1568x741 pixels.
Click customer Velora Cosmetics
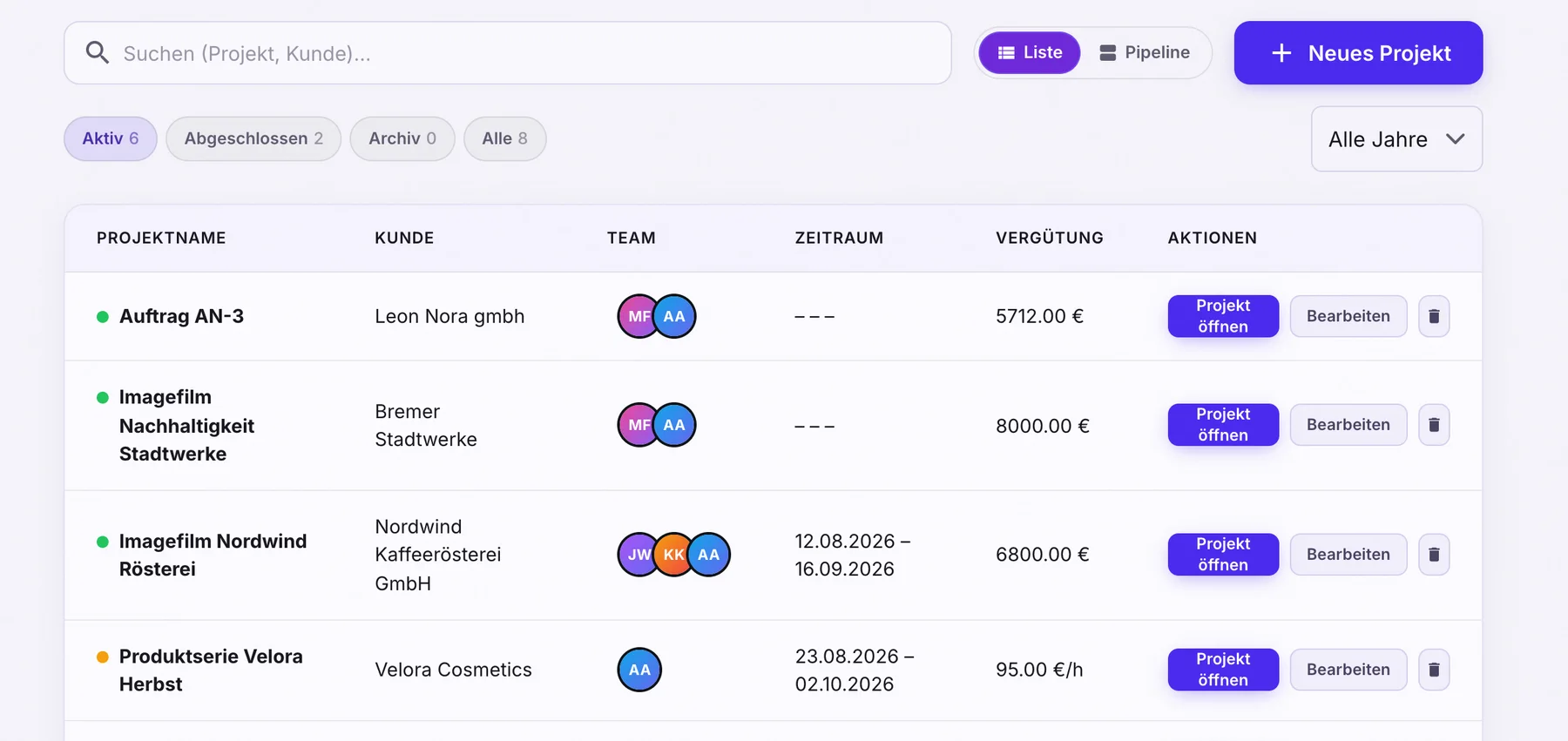(453, 670)
